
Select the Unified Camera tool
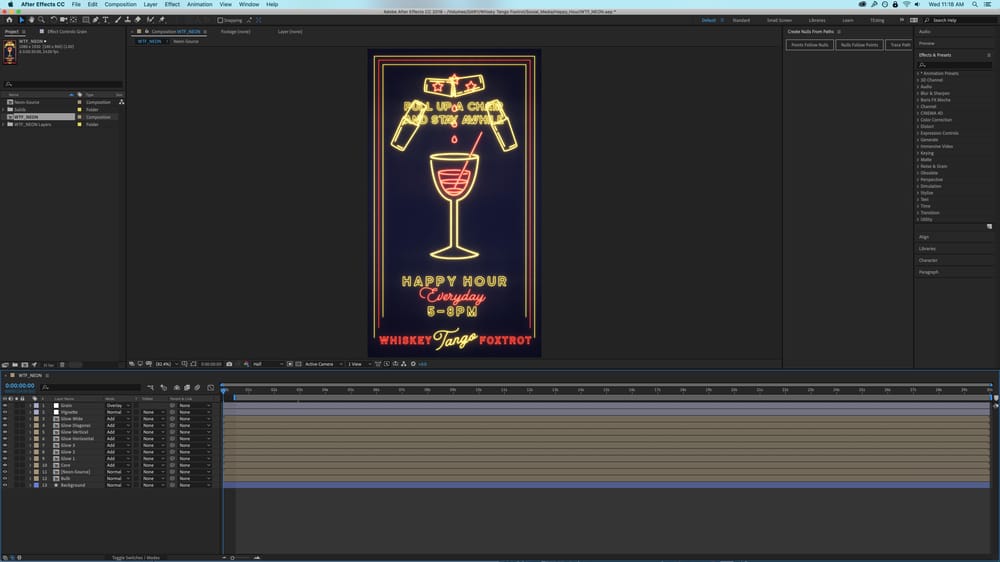pyautogui.click(x=63, y=20)
